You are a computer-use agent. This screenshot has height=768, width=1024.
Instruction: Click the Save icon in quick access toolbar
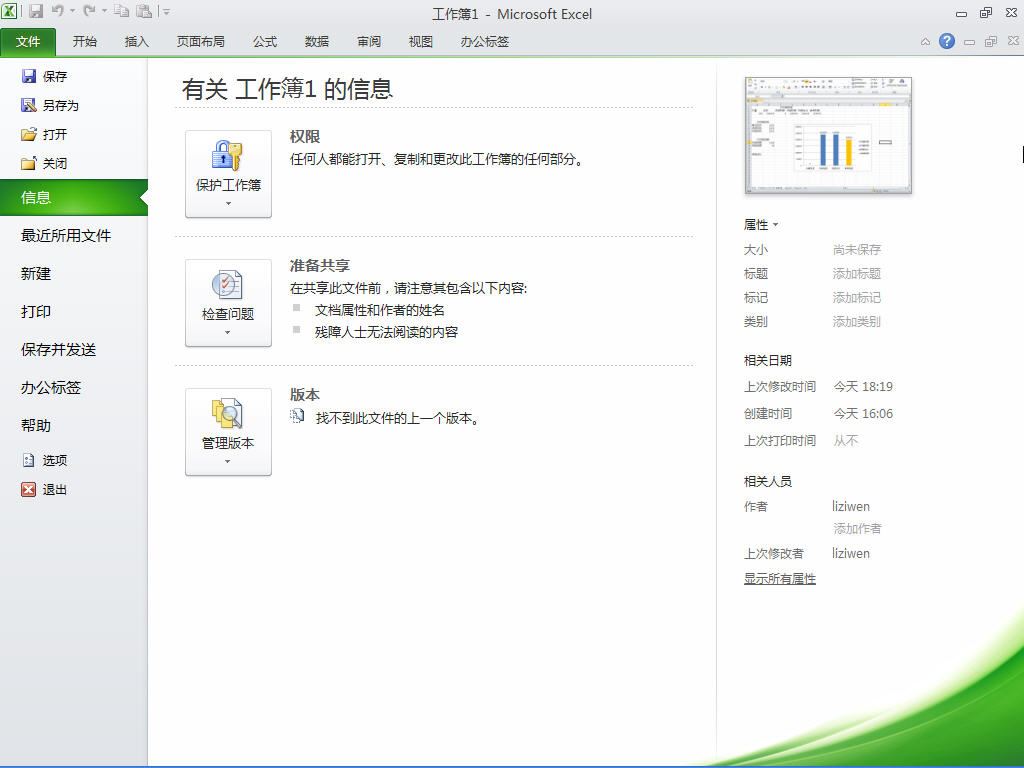click(x=35, y=11)
